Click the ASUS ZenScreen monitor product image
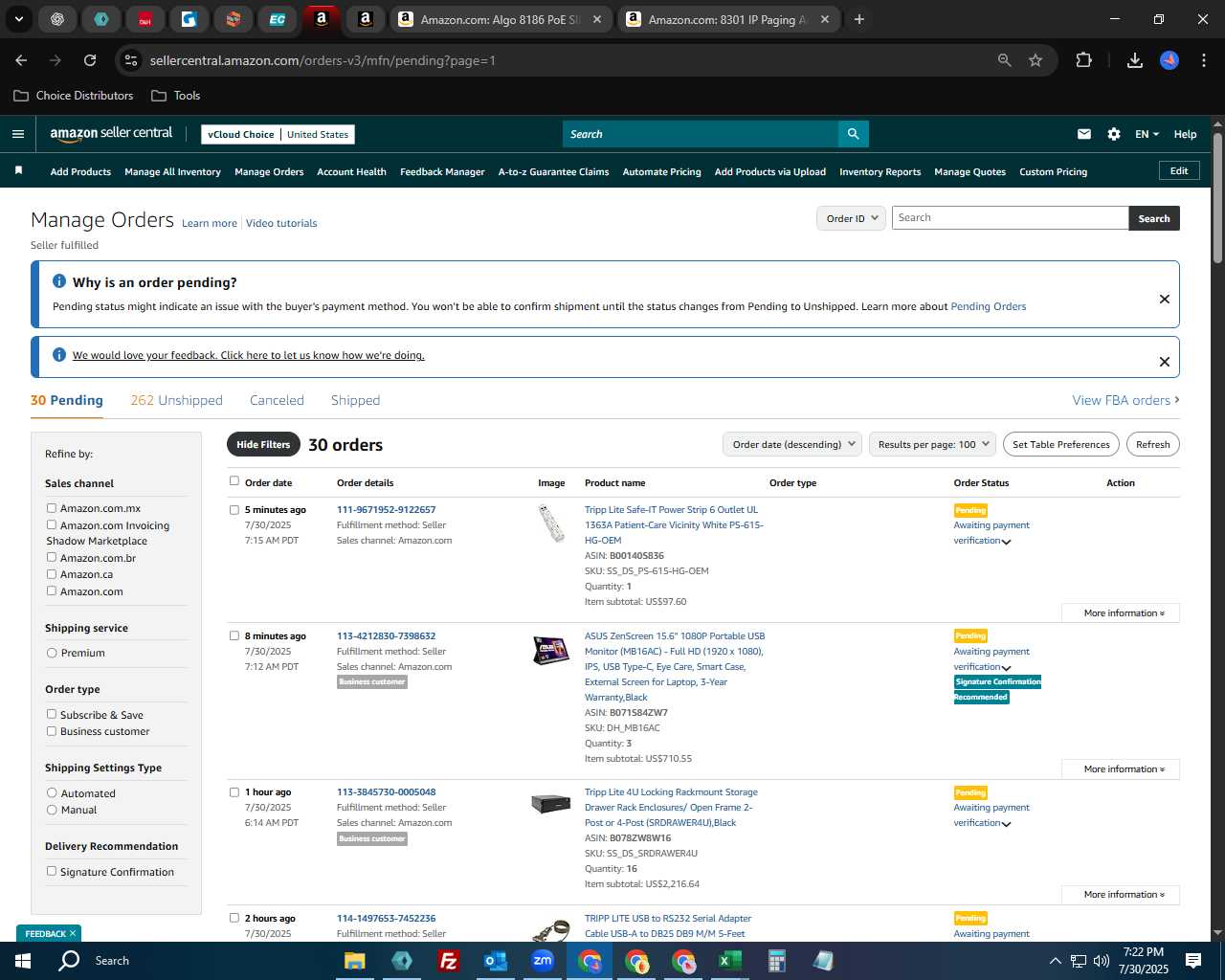The height and width of the screenshot is (980, 1225). click(551, 650)
